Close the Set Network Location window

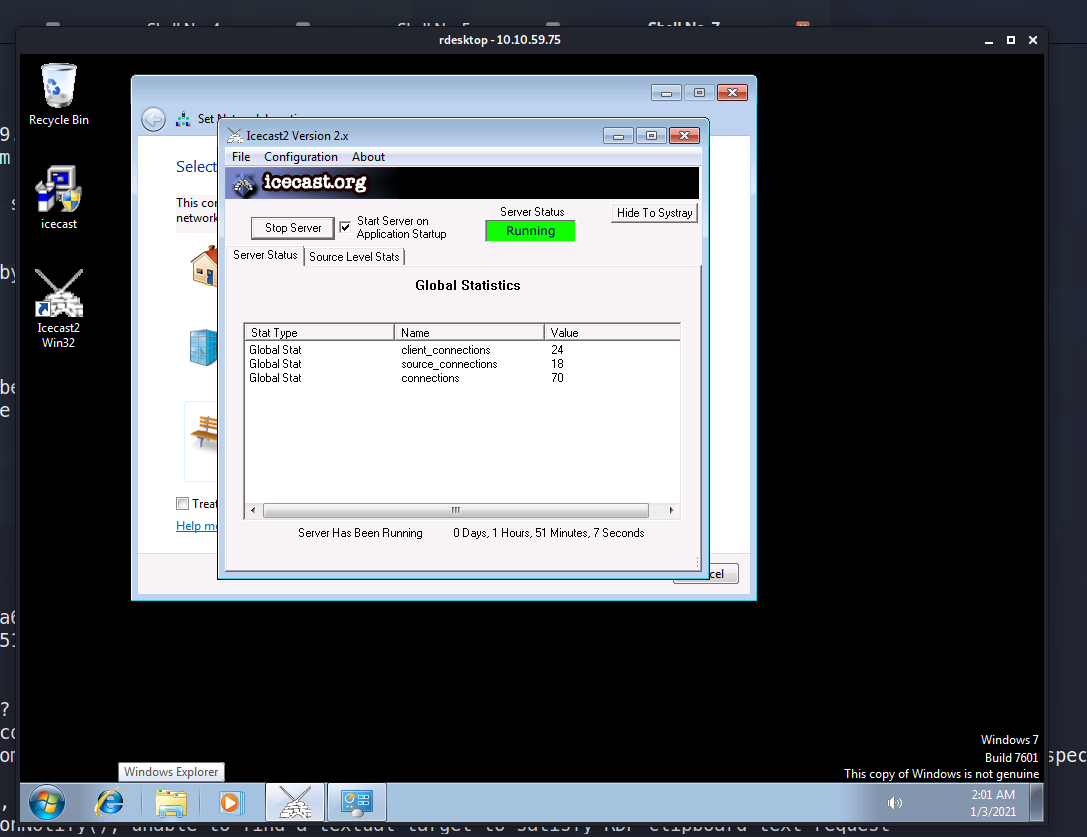click(732, 92)
